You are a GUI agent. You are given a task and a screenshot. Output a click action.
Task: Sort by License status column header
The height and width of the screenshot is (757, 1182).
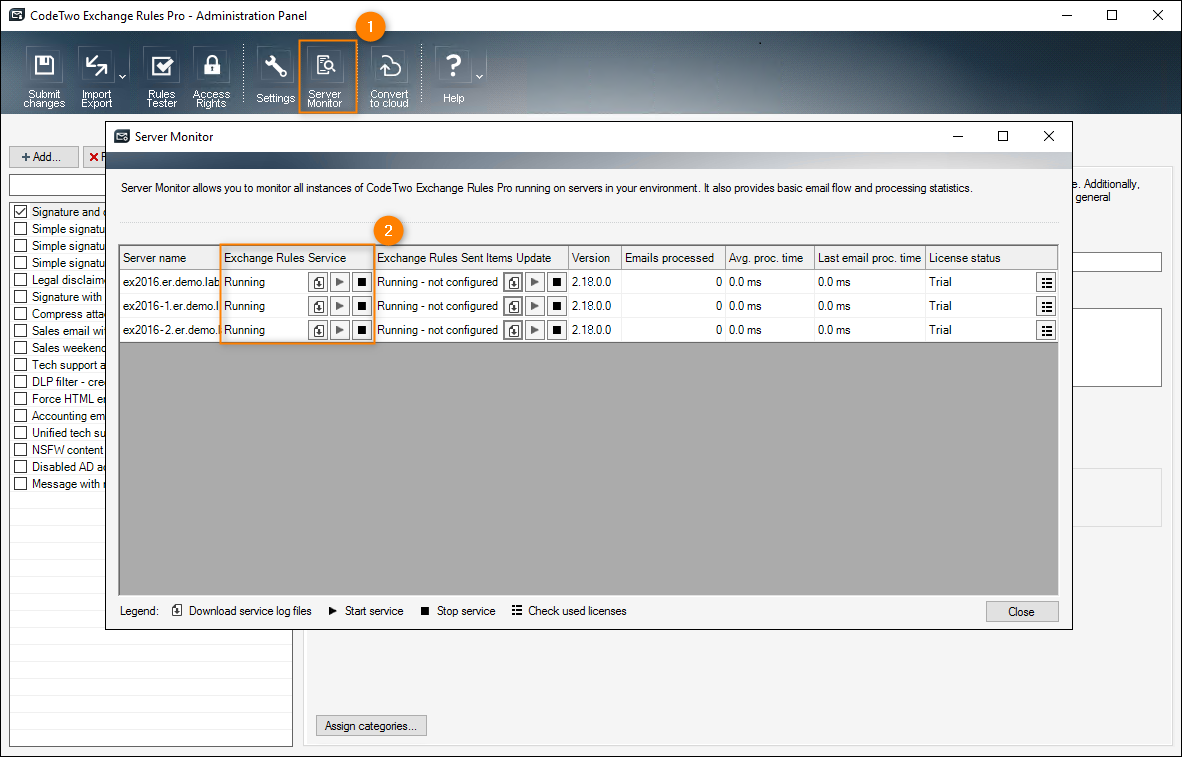pyautogui.click(x=991, y=258)
